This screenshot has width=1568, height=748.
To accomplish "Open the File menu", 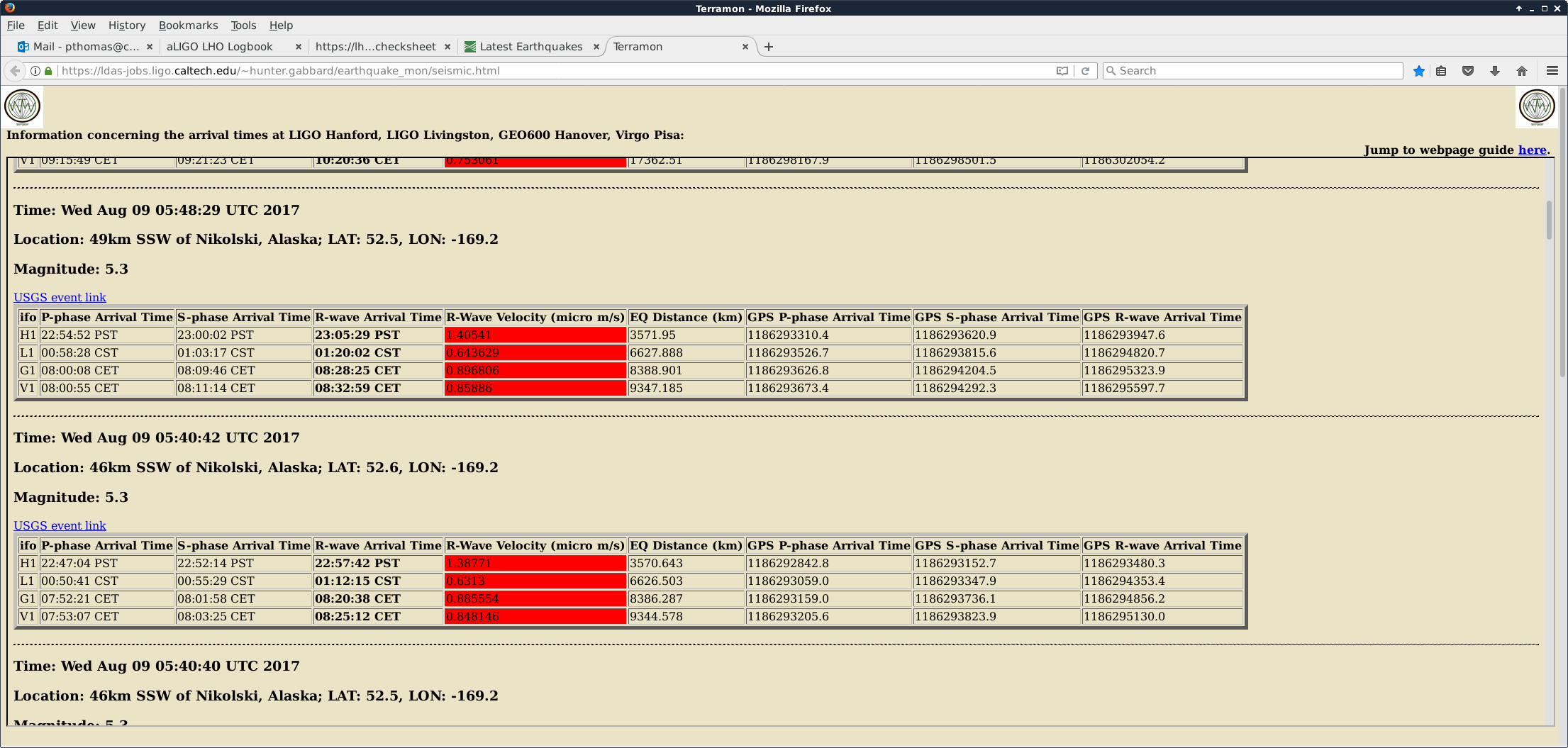I will pyautogui.click(x=16, y=26).
